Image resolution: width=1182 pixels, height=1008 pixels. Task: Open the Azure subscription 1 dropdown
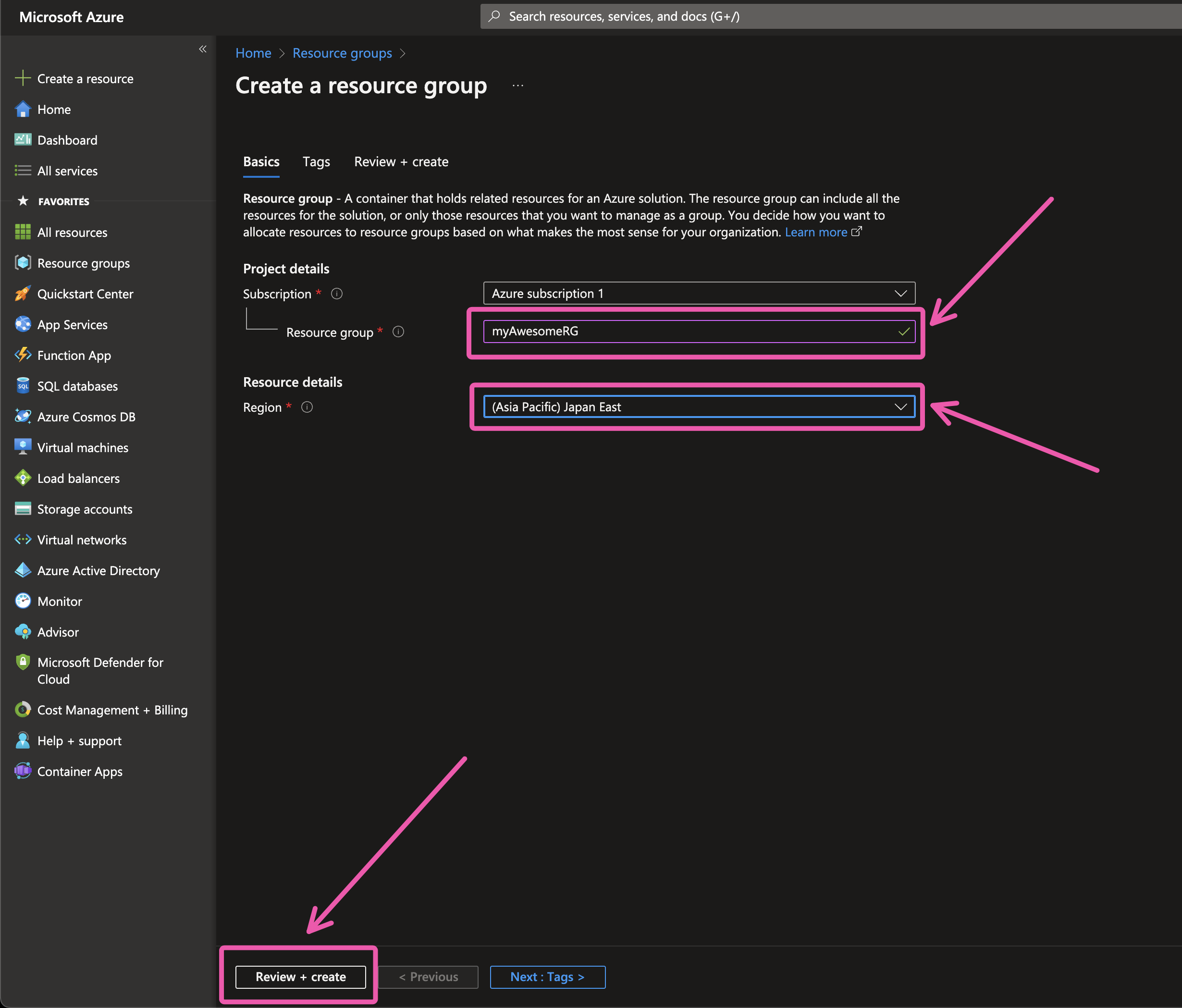pyautogui.click(x=699, y=293)
